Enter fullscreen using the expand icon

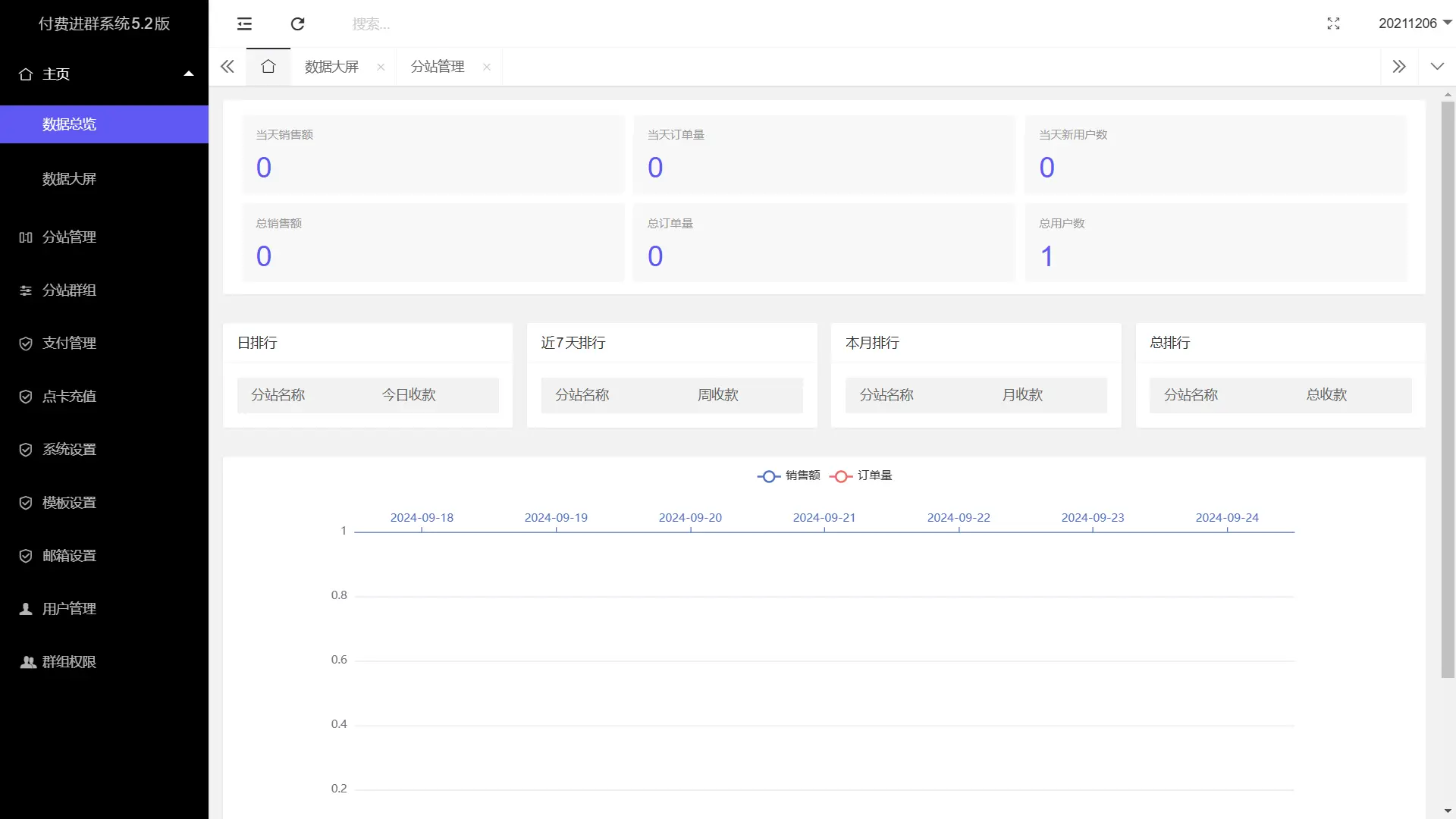coord(1334,24)
